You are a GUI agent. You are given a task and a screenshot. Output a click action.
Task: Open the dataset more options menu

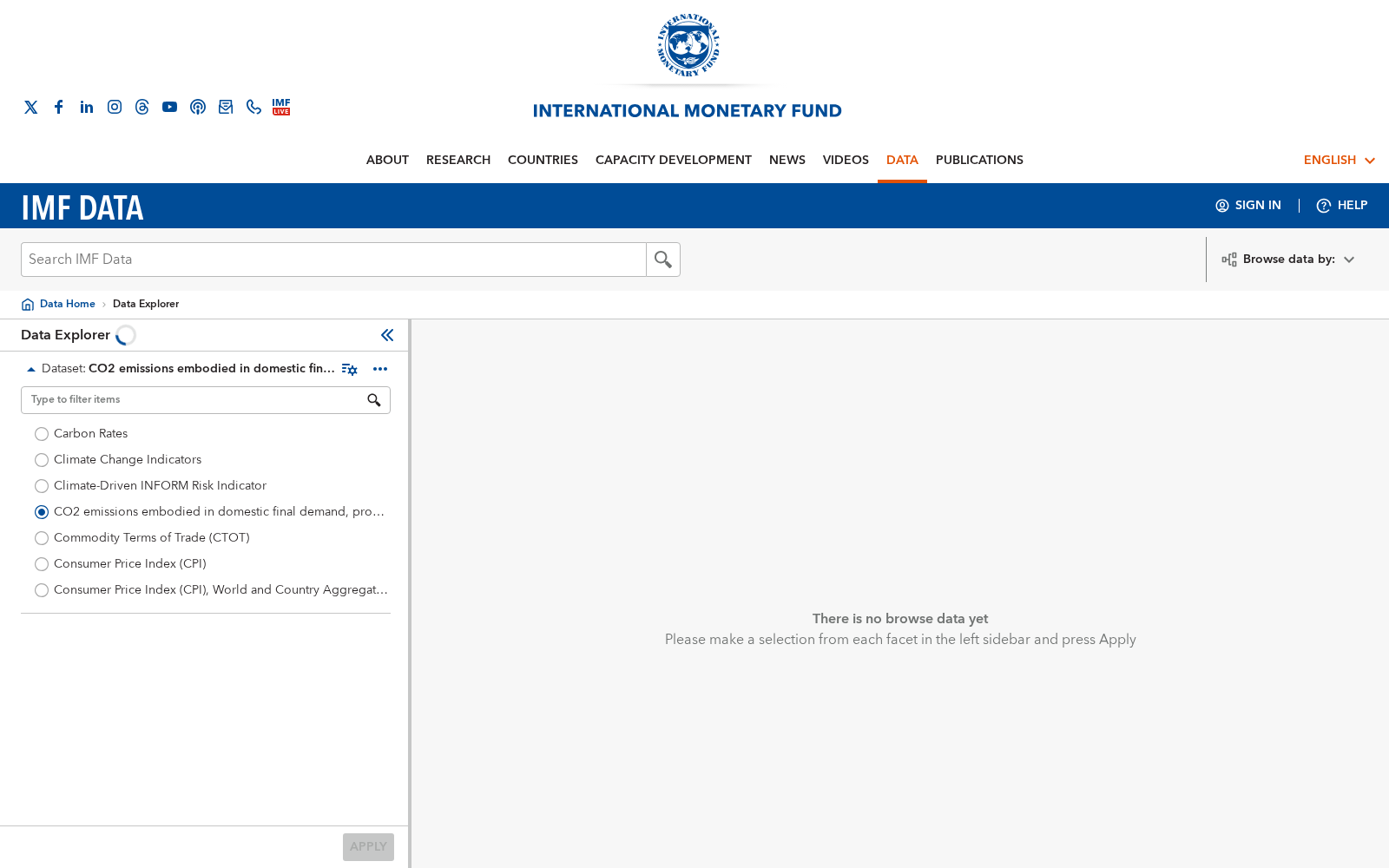tap(380, 369)
